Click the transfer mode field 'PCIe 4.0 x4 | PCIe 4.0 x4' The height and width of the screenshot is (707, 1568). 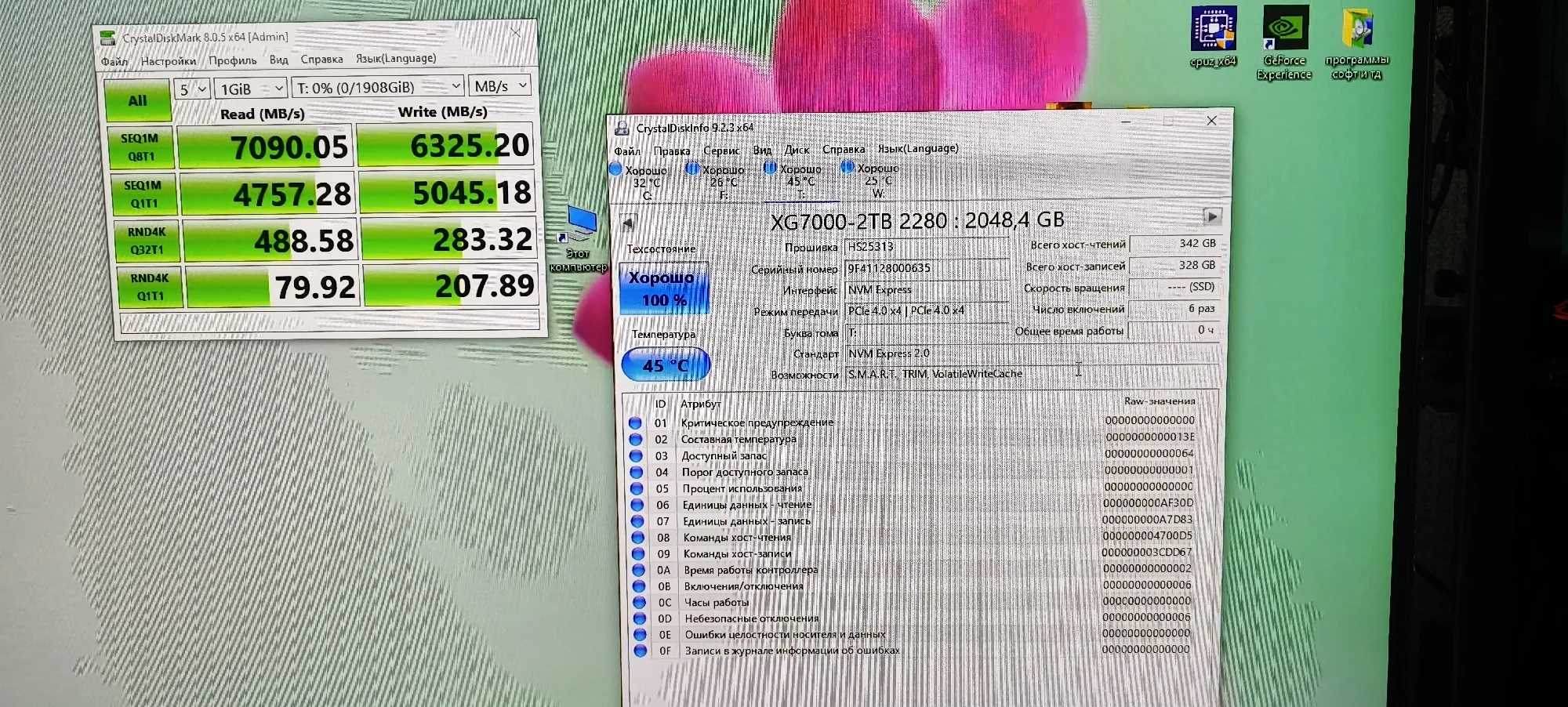click(926, 310)
